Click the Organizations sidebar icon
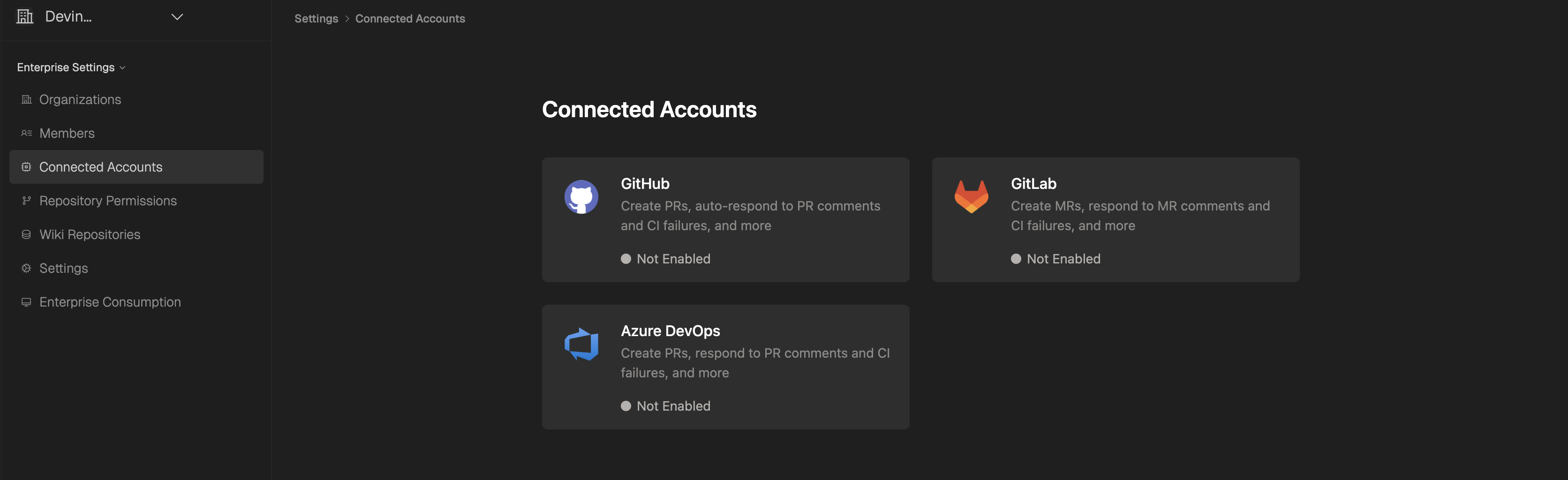 26,100
